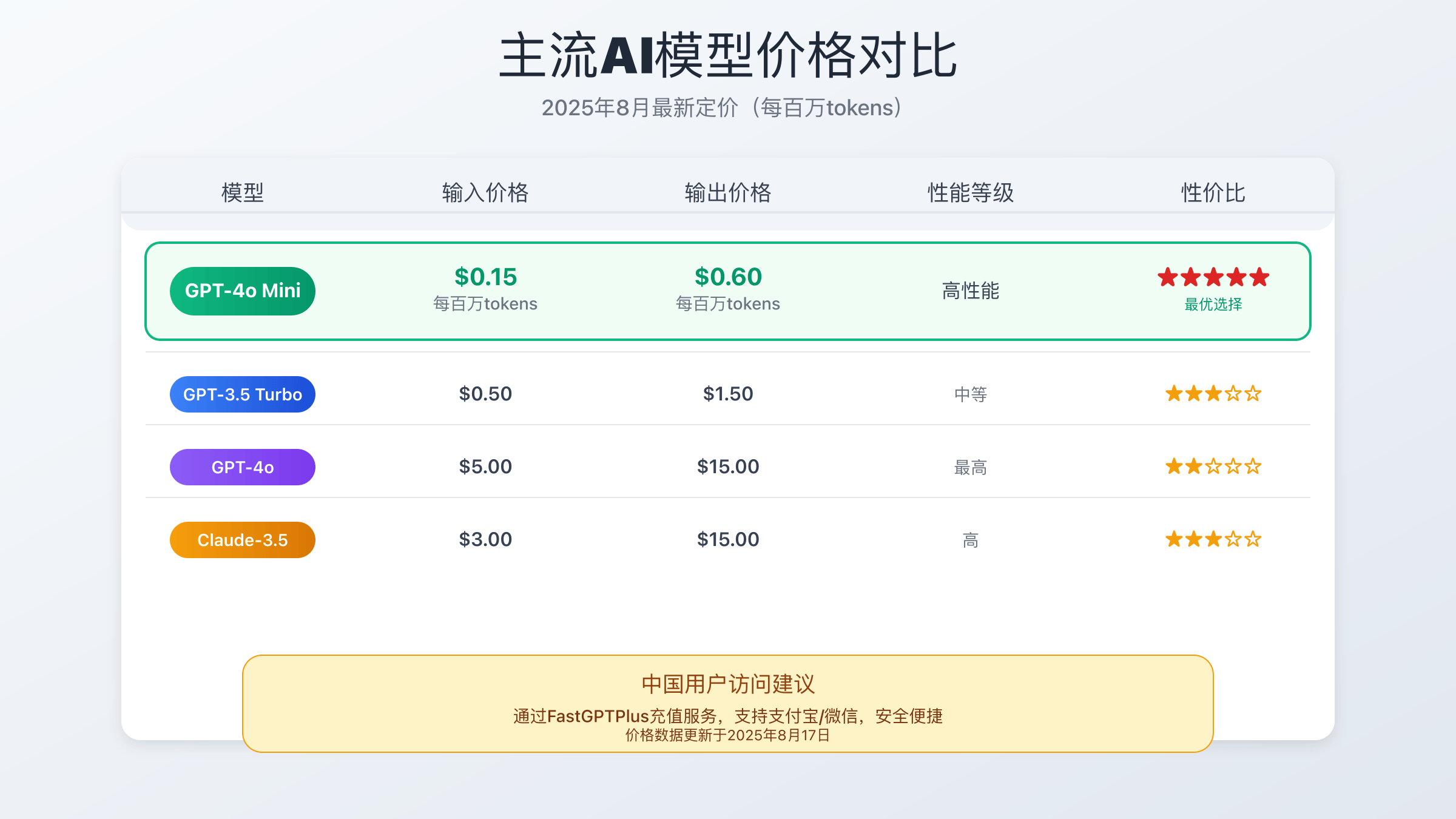Click the 输出价格 column header

tap(728, 193)
